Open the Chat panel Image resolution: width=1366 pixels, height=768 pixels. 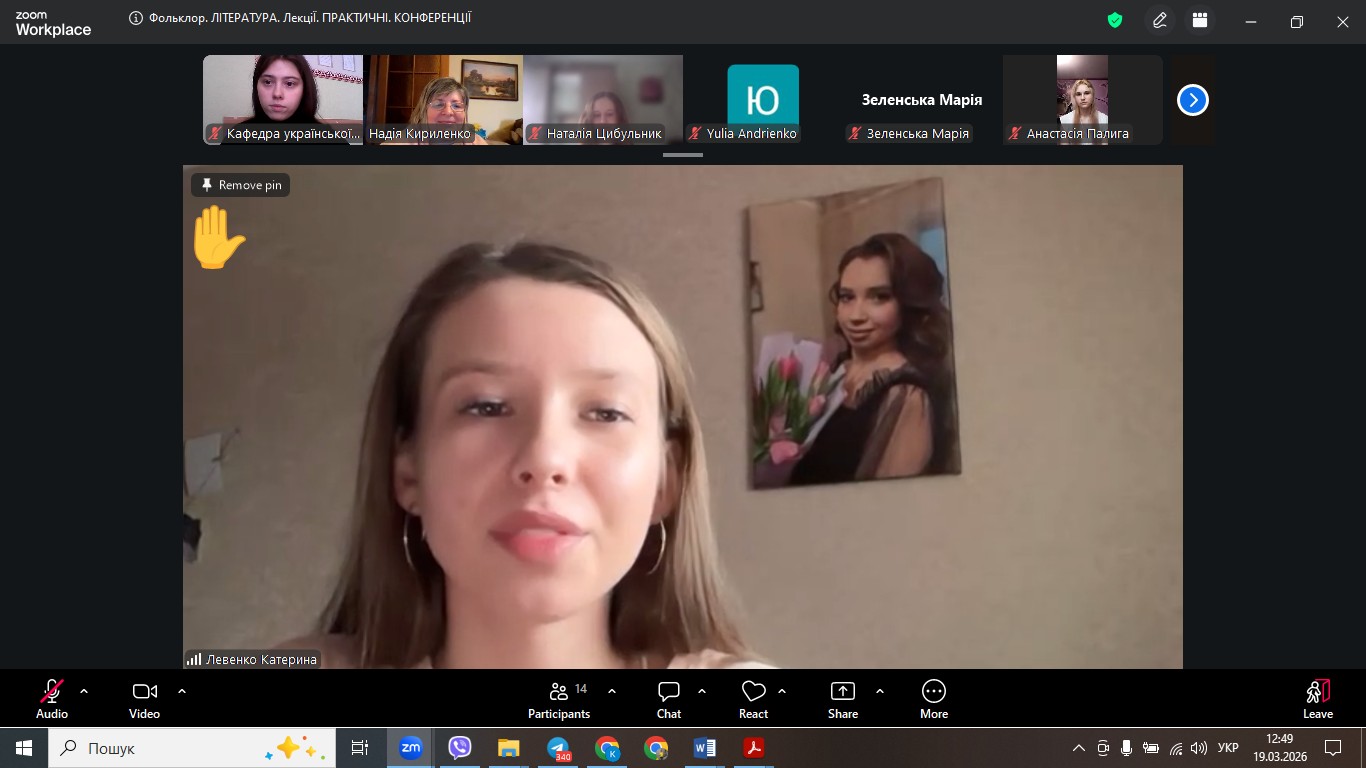(669, 698)
